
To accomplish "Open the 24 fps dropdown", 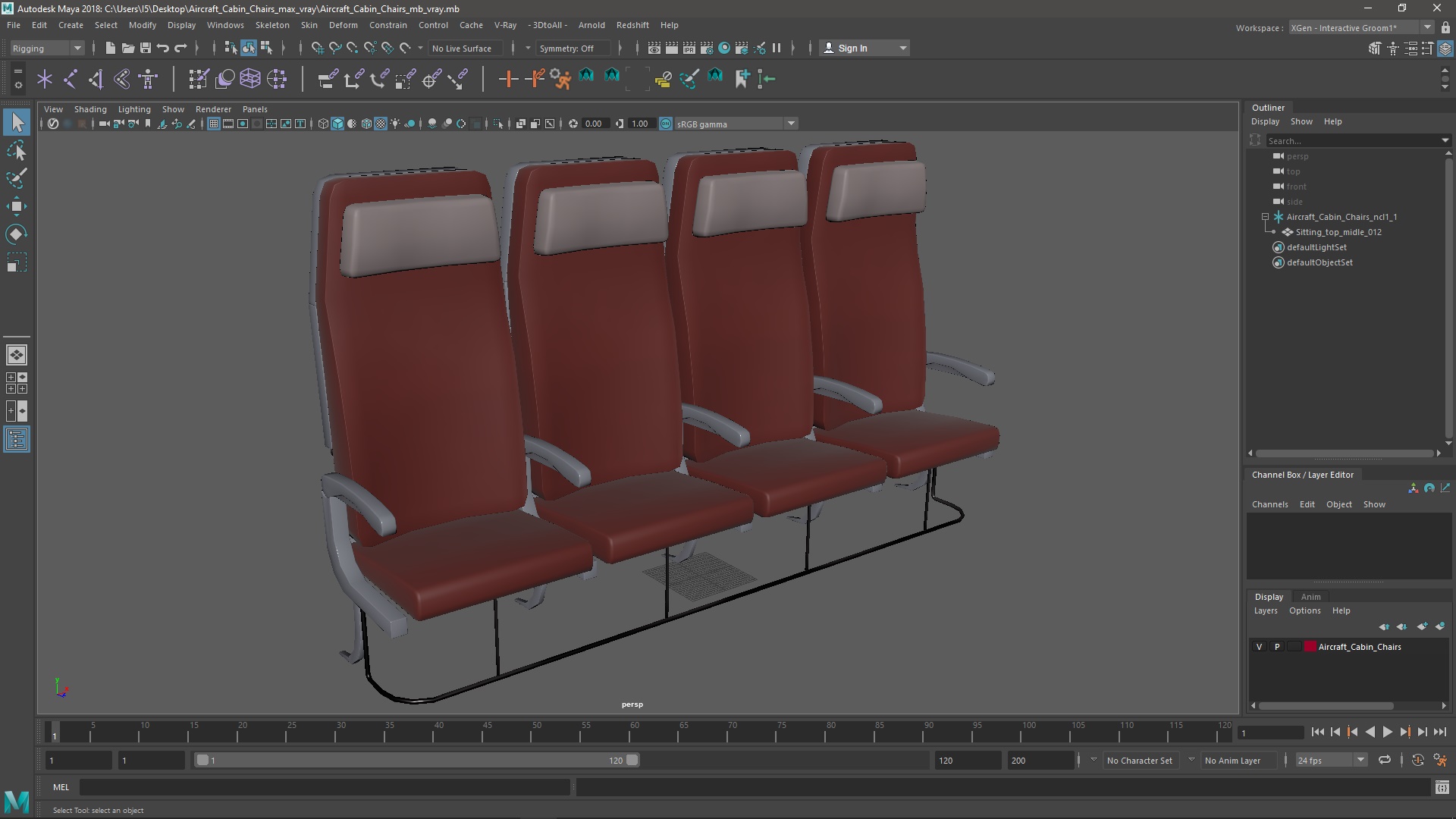I will pyautogui.click(x=1331, y=760).
